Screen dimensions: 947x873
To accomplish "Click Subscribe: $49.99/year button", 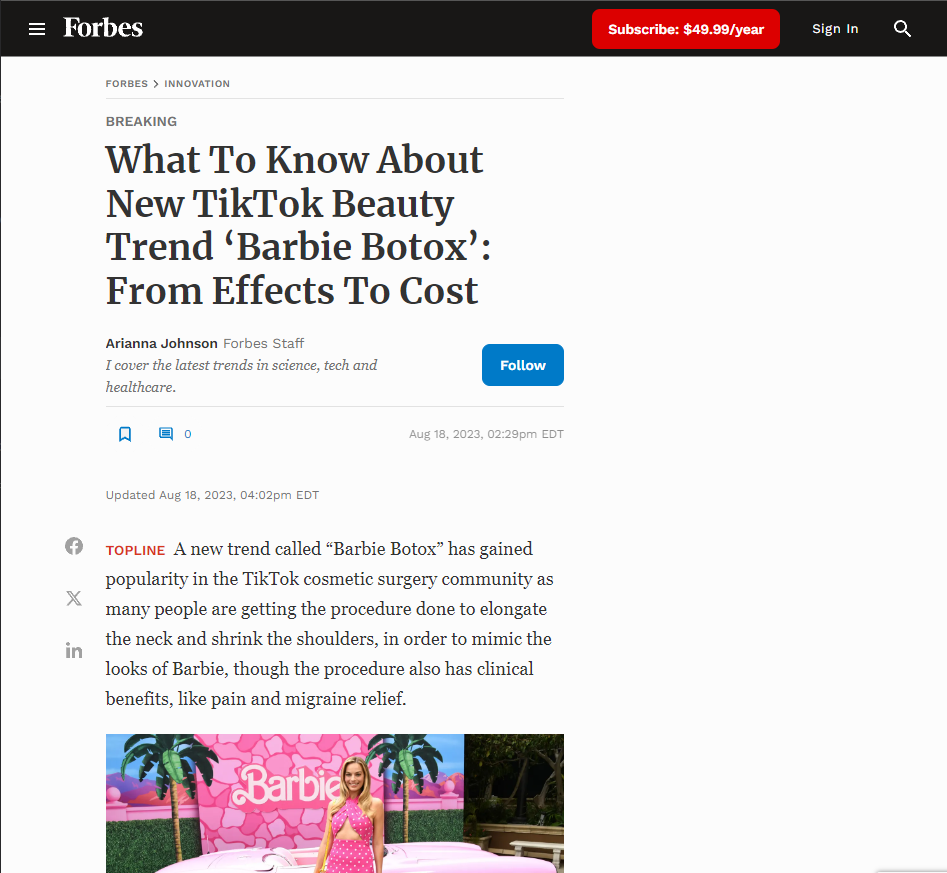I will (x=685, y=29).
